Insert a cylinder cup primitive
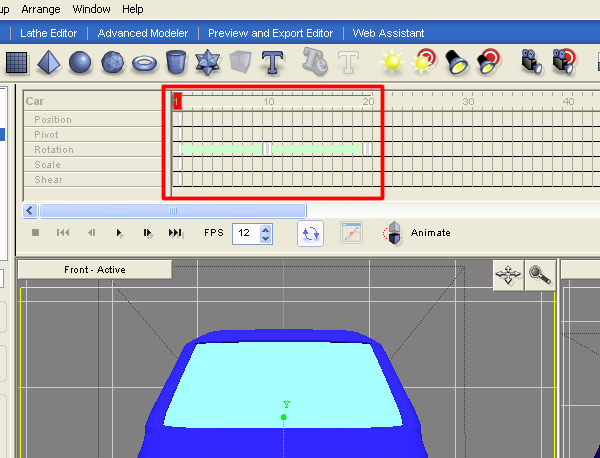 coord(176,62)
